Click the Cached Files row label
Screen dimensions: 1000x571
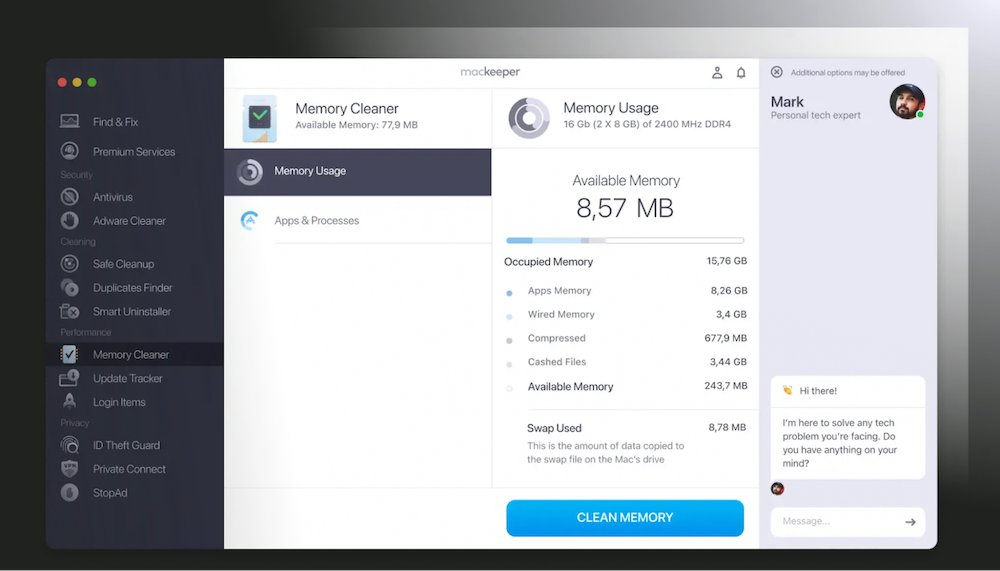pyautogui.click(x=557, y=362)
